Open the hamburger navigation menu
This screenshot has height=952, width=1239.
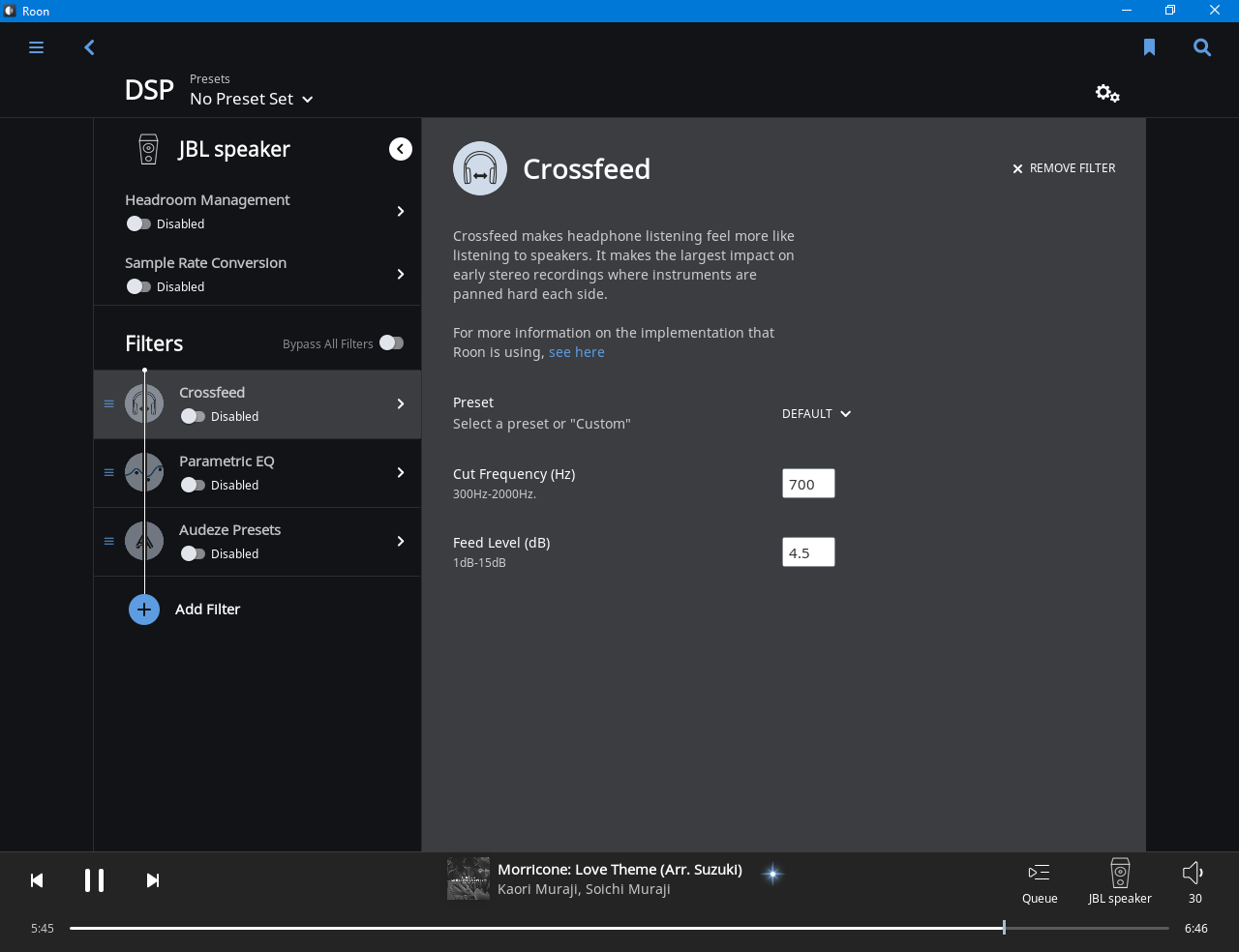point(37,47)
